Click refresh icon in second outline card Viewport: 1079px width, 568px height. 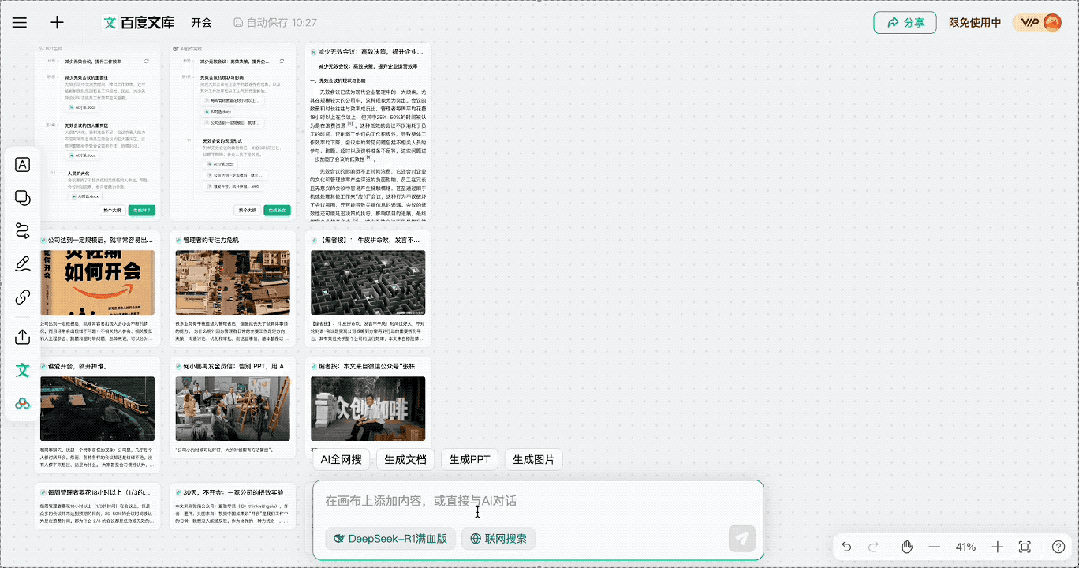coord(282,61)
